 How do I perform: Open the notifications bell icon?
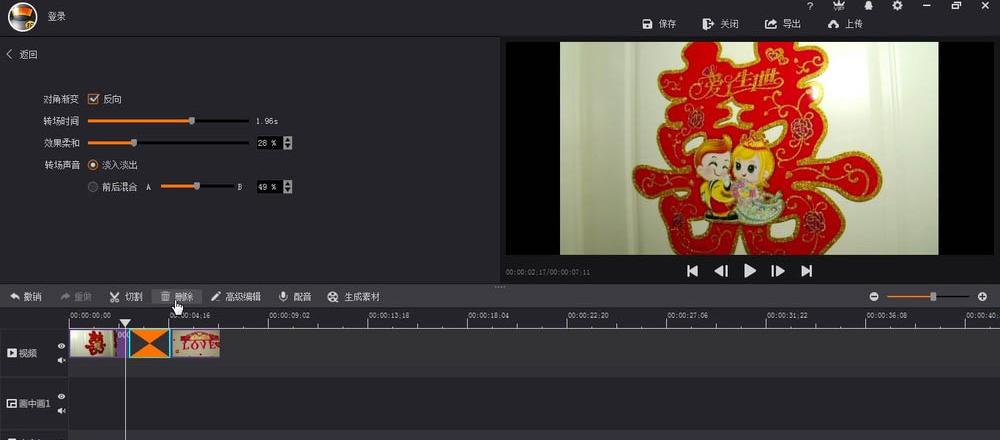(868, 6)
